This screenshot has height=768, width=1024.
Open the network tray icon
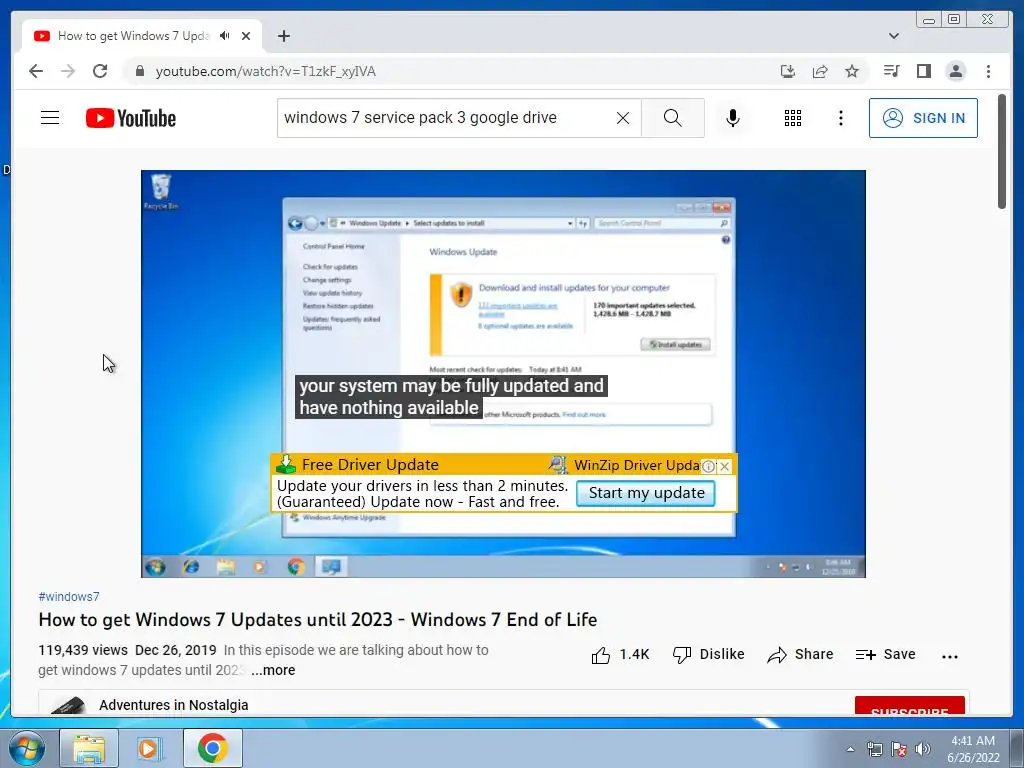click(x=874, y=749)
